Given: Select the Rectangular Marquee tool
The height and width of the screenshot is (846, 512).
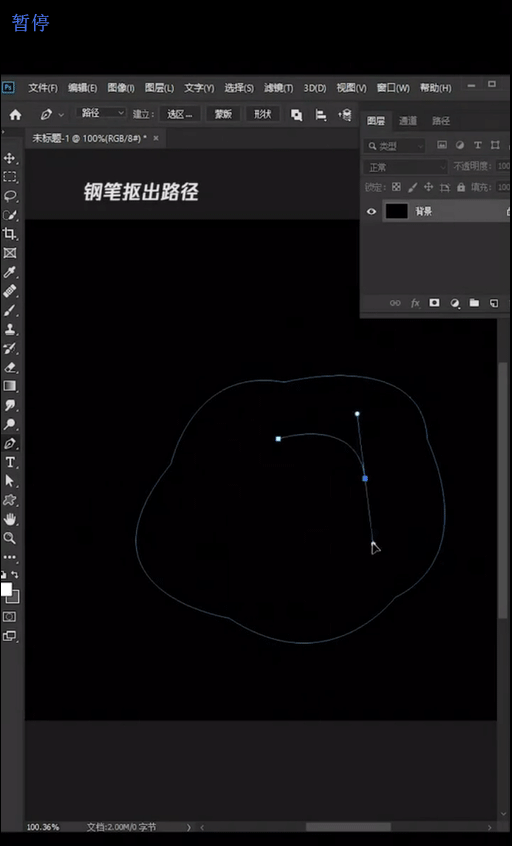Looking at the screenshot, I should (x=9, y=177).
